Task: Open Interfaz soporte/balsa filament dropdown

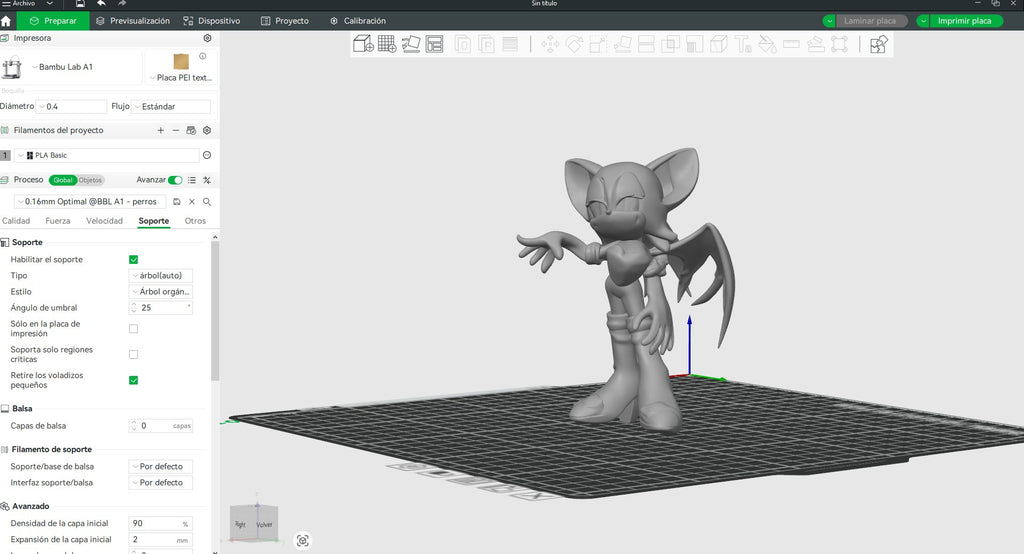Action: (x=161, y=482)
